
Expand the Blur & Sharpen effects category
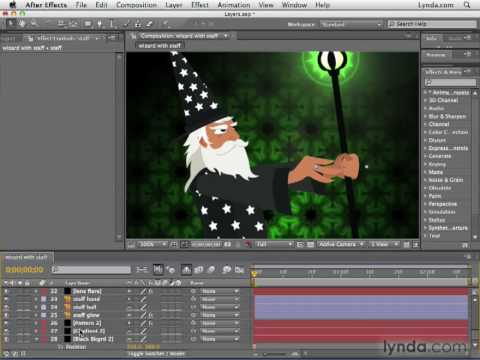click(x=426, y=116)
